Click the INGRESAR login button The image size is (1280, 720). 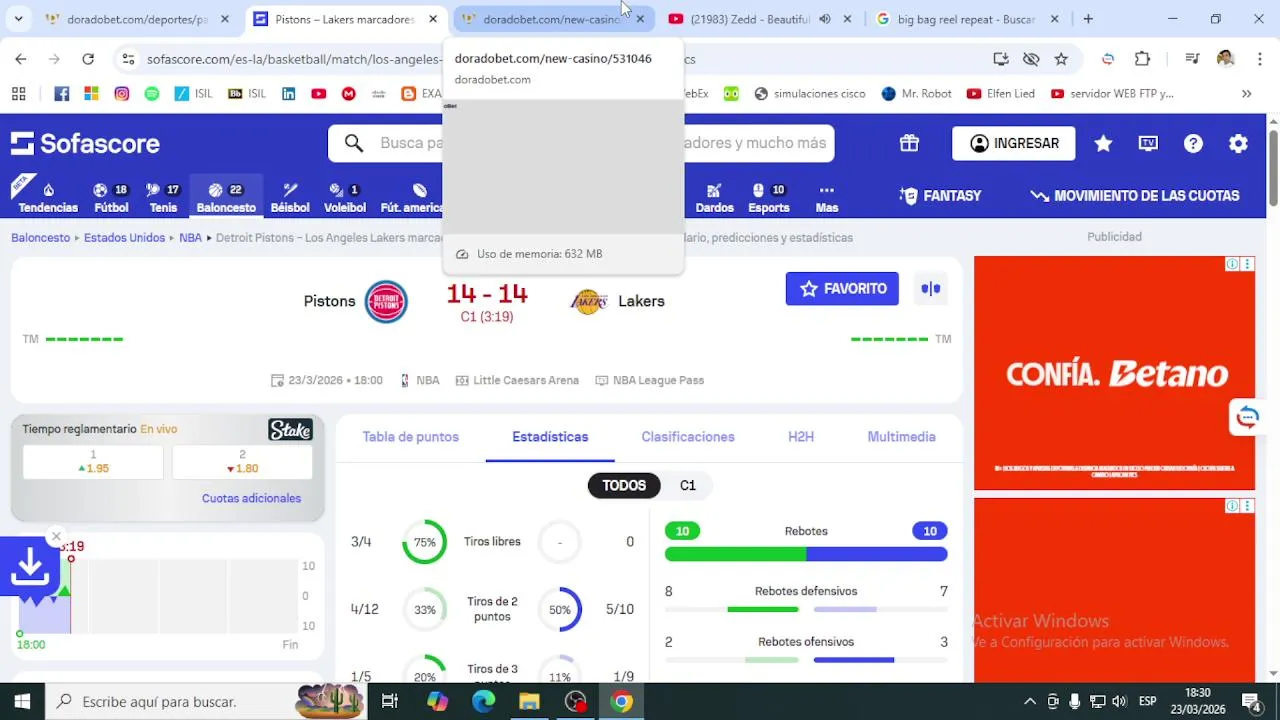(1014, 143)
